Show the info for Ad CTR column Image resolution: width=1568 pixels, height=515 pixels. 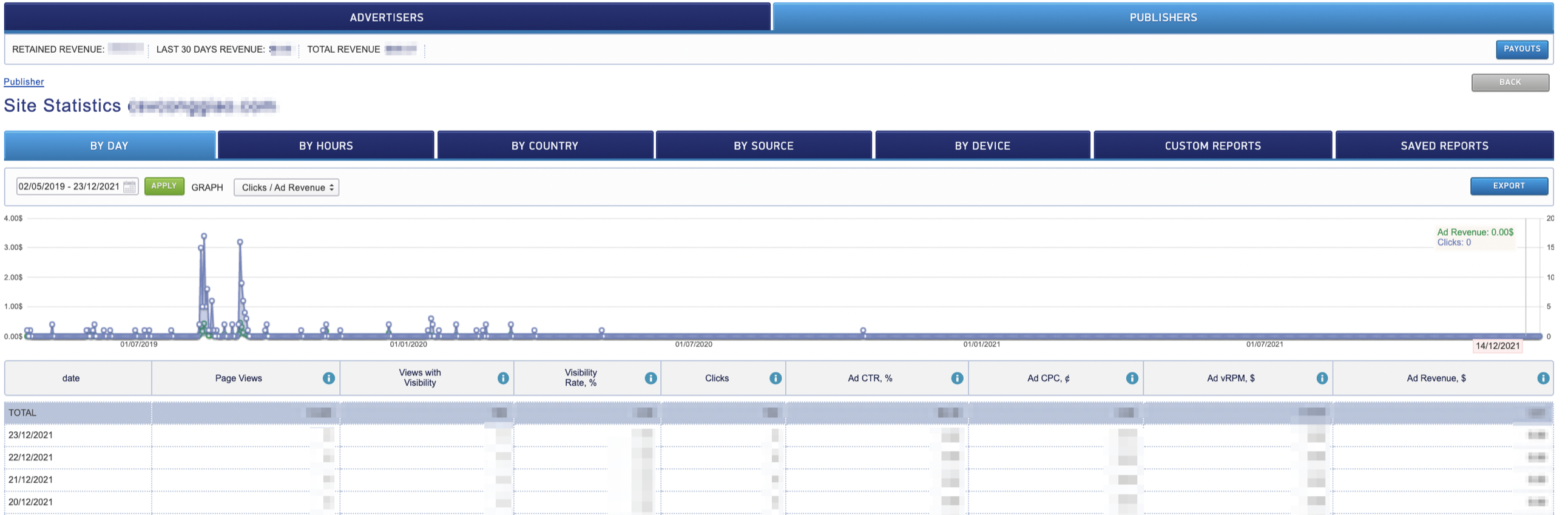957,378
